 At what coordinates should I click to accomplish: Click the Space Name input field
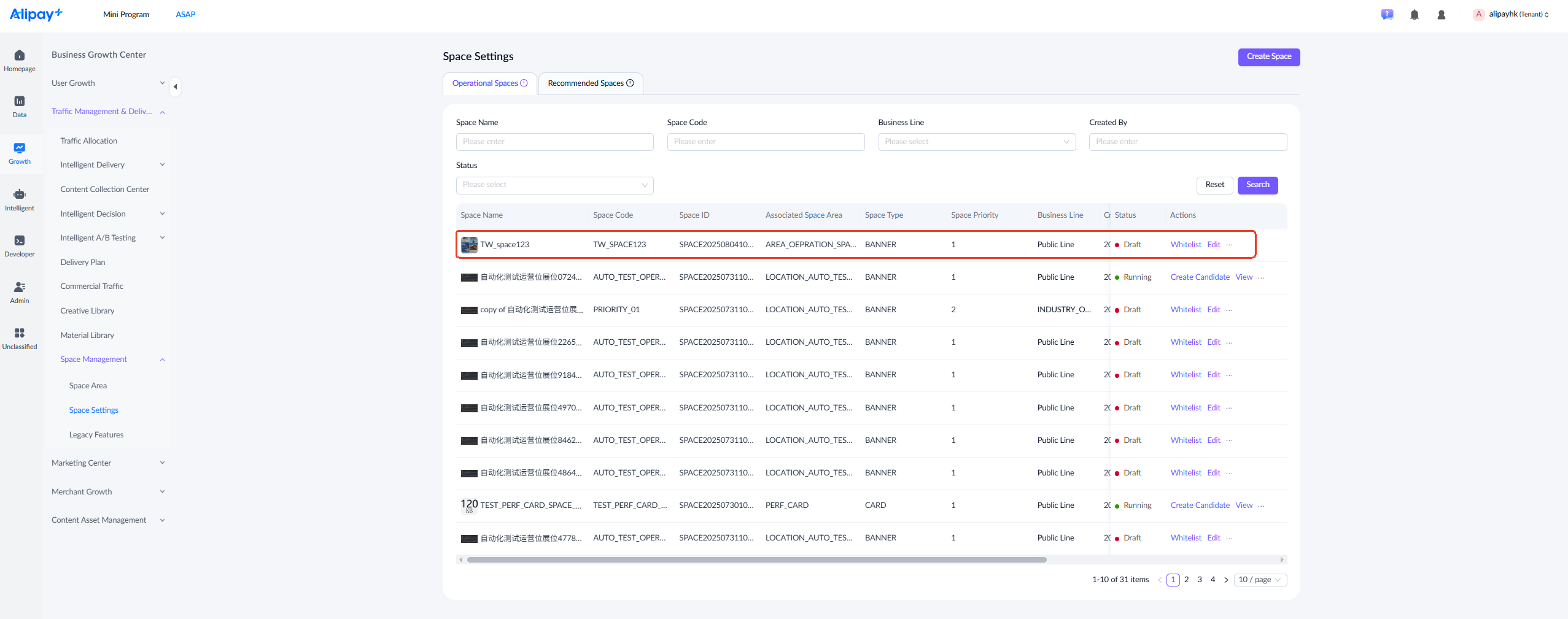[x=554, y=142]
